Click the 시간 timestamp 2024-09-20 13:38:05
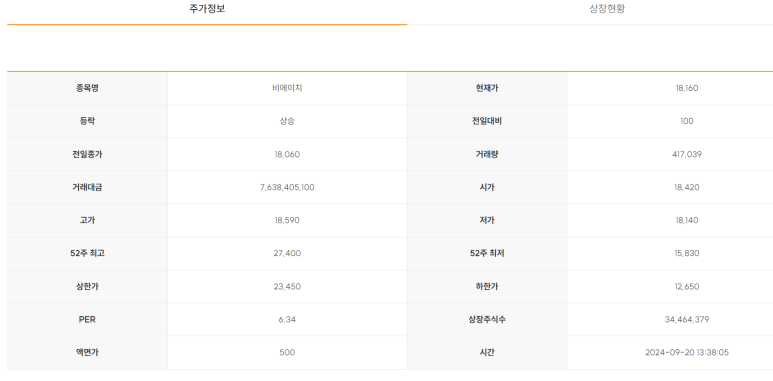 [687, 352]
